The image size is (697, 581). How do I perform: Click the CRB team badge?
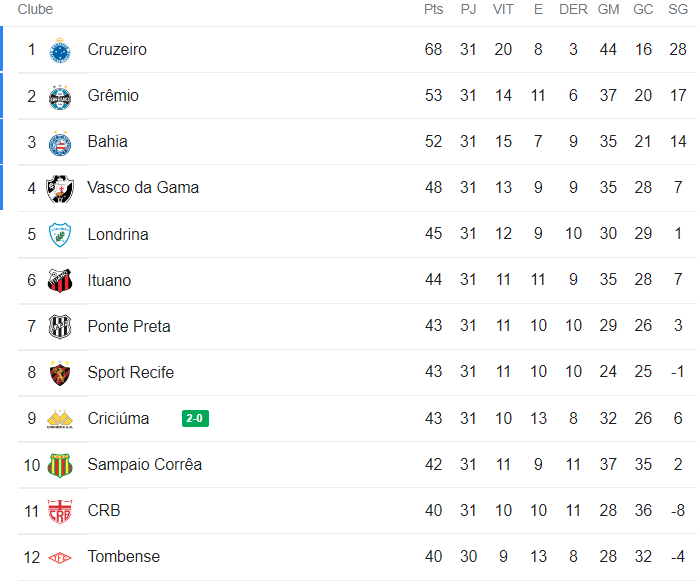coord(60,511)
